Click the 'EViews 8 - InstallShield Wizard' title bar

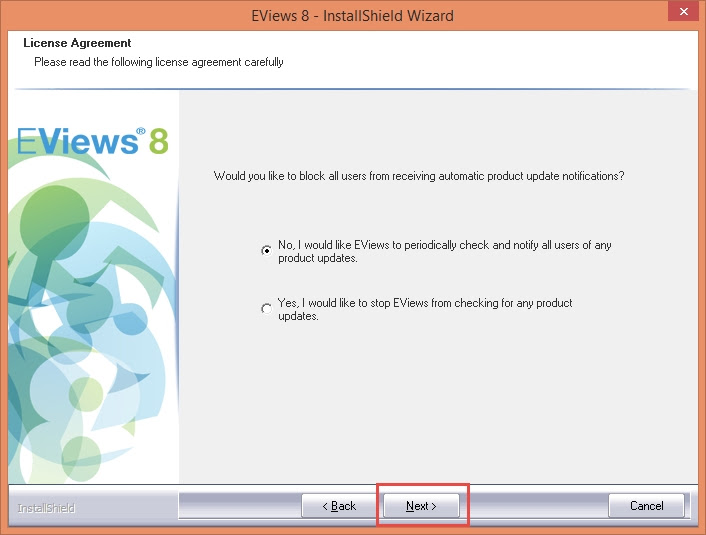[x=352, y=16]
